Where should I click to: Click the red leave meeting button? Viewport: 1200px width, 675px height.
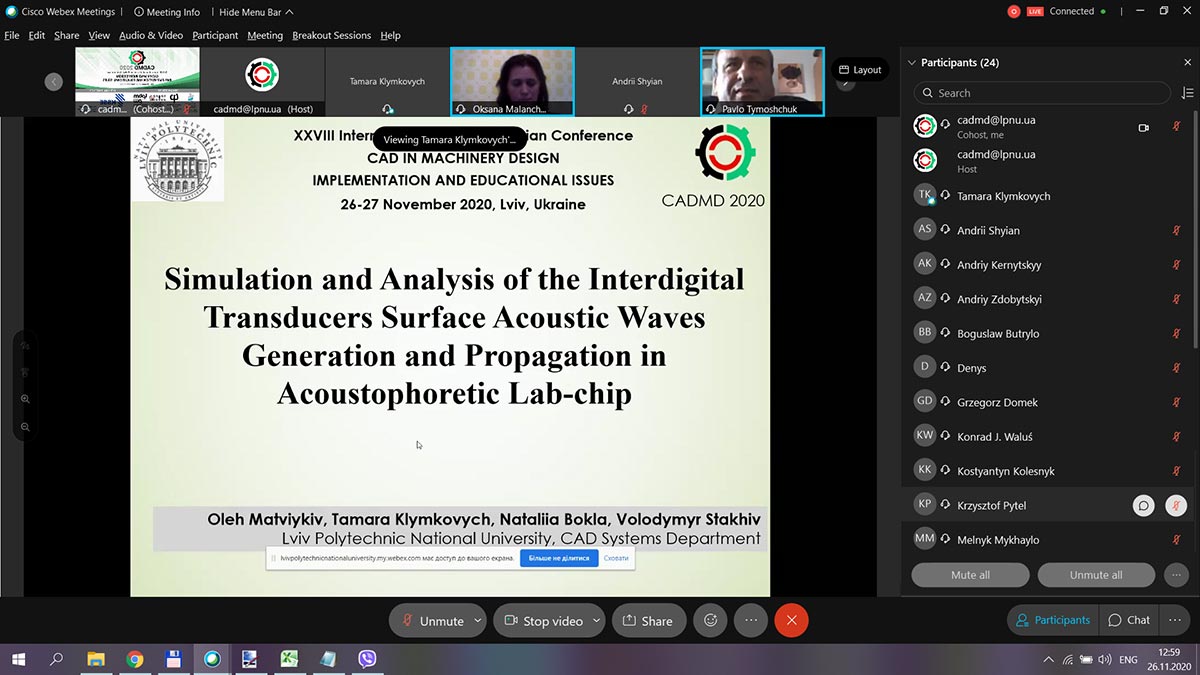click(791, 620)
